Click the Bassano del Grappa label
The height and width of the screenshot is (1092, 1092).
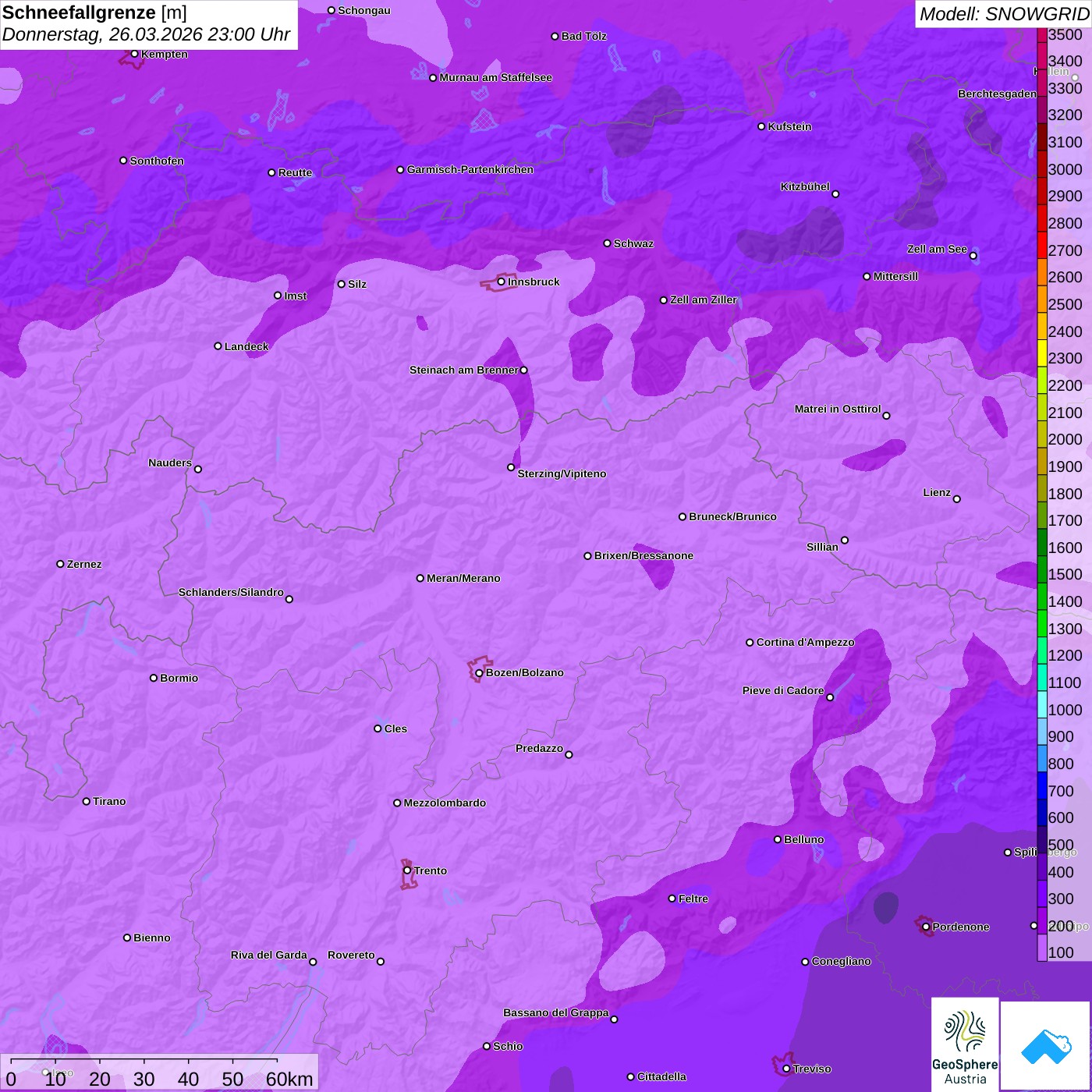(x=555, y=1012)
